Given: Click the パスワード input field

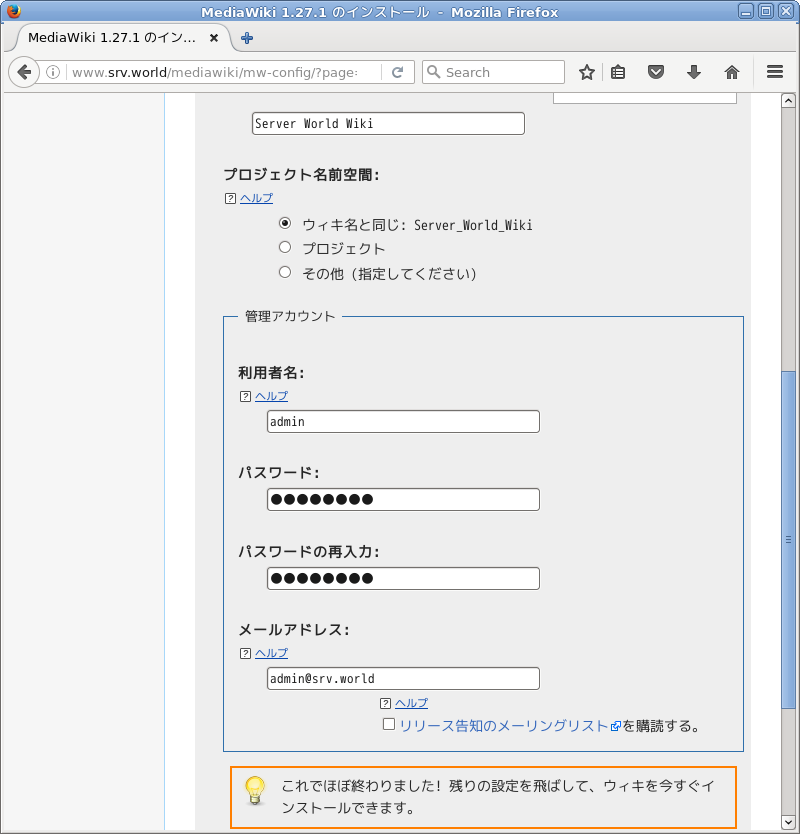Looking at the screenshot, I should coord(403,499).
